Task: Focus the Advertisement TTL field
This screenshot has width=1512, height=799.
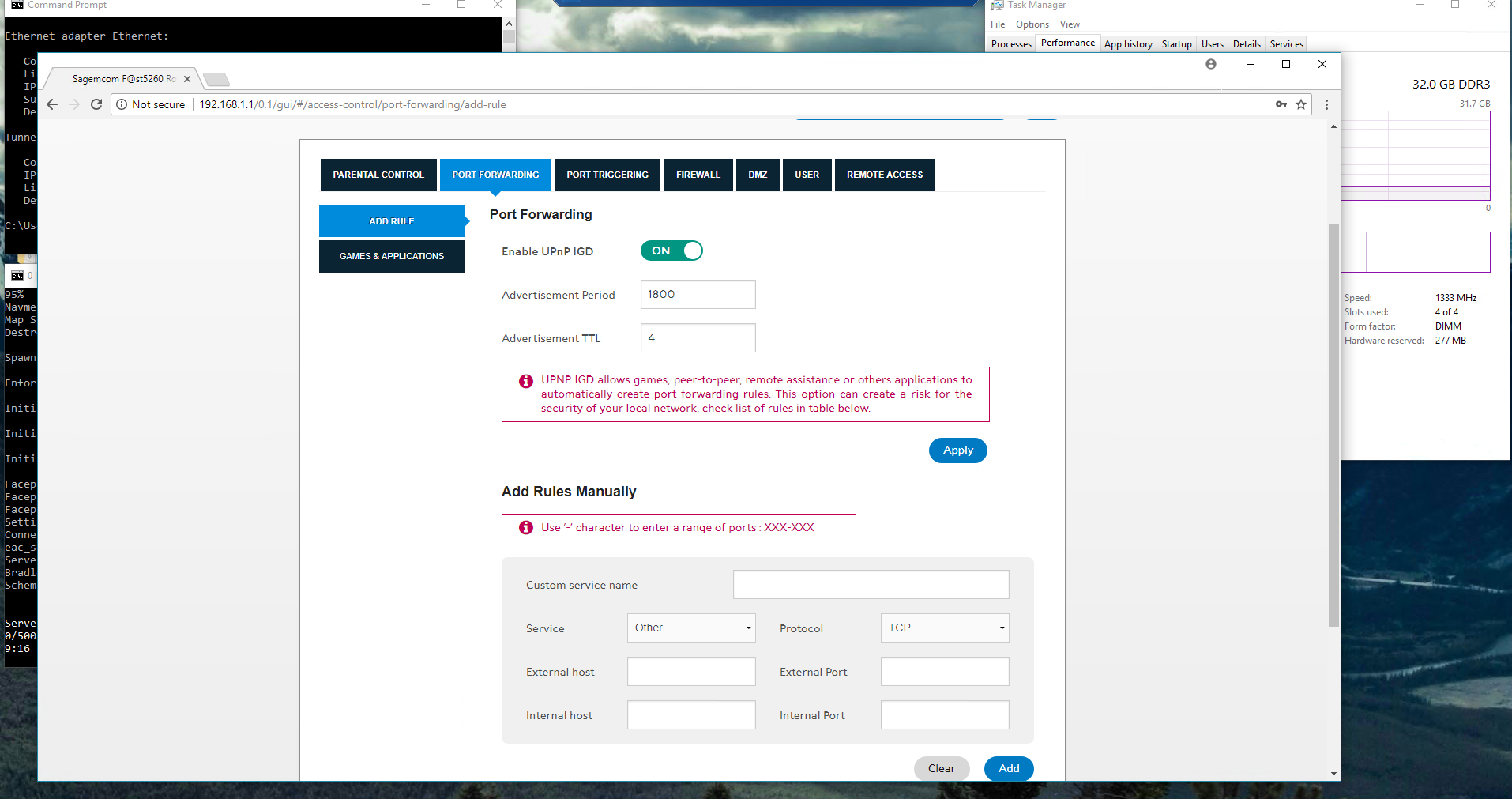Action: [698, 338]
